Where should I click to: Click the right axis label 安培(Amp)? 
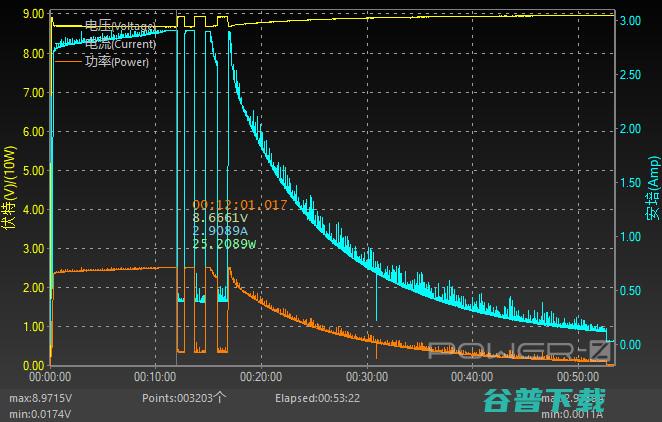(x=652, y=188)
